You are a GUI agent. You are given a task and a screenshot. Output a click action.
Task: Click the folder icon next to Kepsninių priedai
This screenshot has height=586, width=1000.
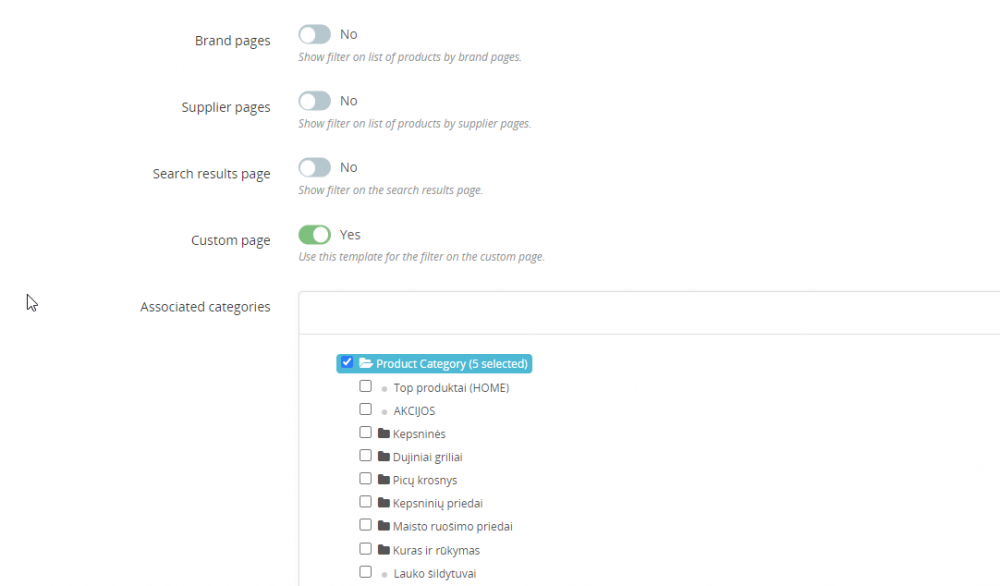click(x=383, y=501)
